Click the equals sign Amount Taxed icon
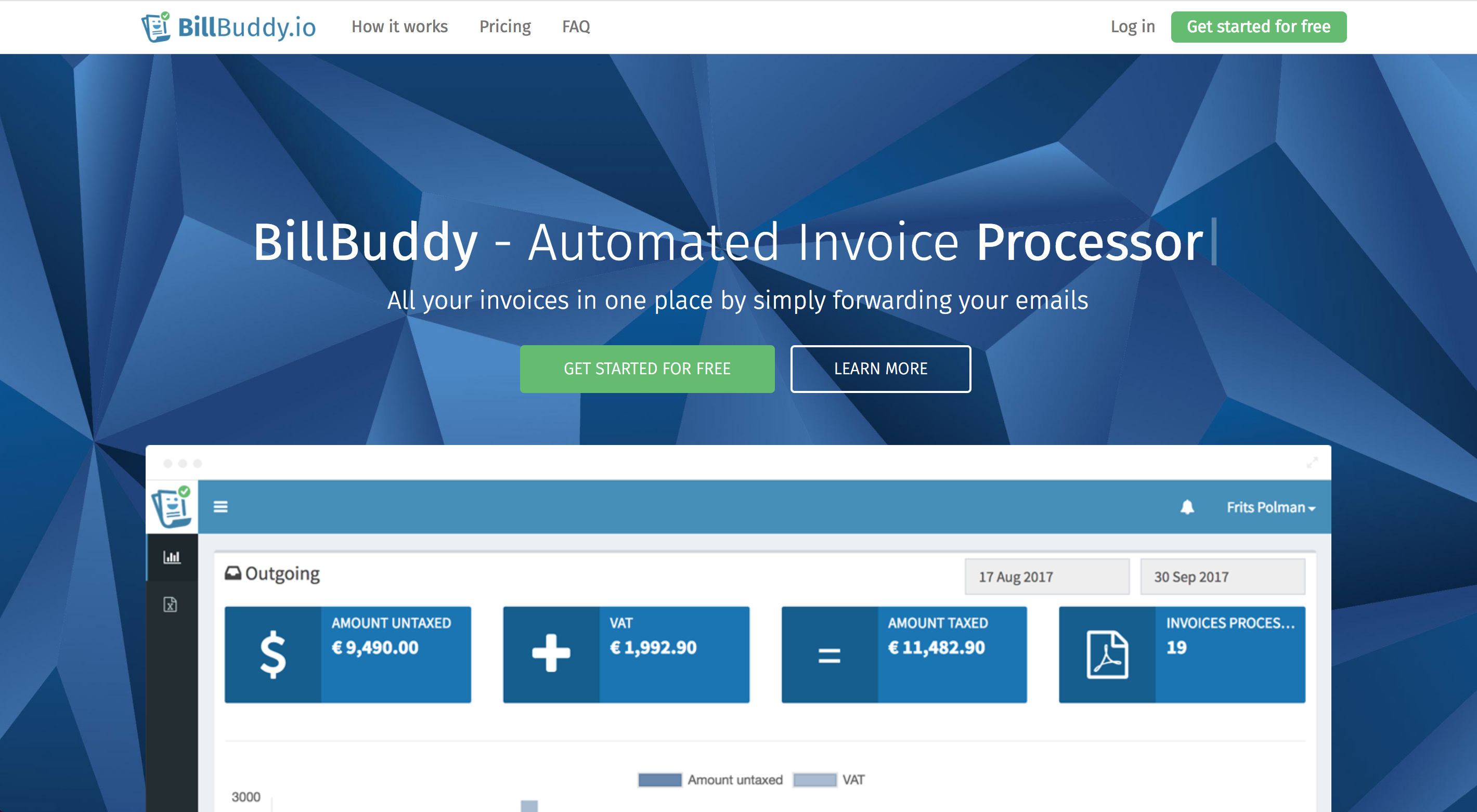Image resolution: width=1477 pixels, height=812 pixels. [829, 655]
